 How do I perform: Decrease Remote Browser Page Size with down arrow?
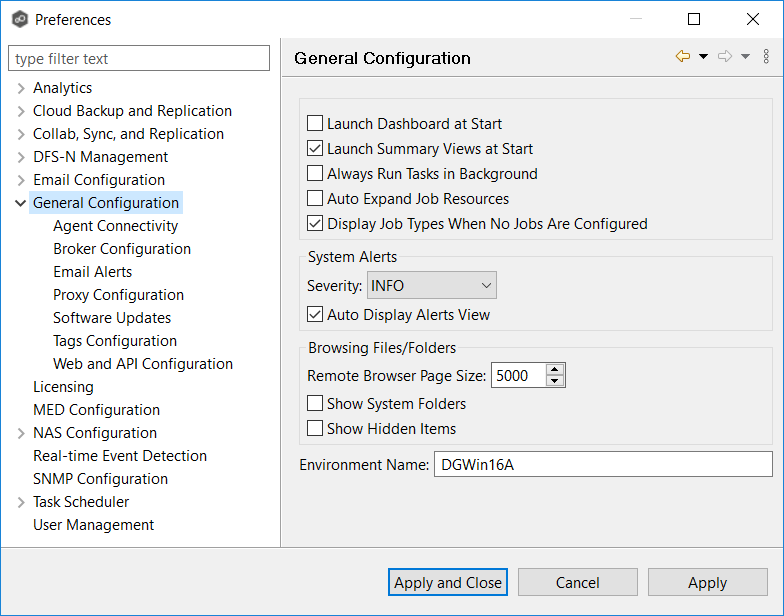pyautogui.click(x=555, y=382)
